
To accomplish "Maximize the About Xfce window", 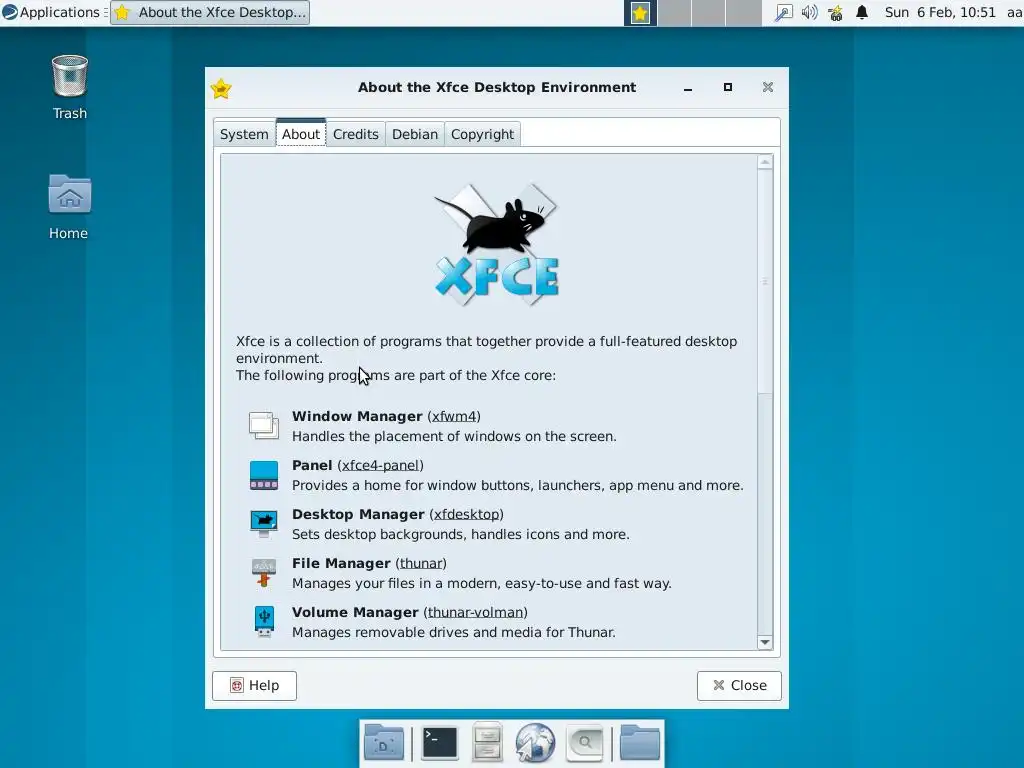I will coord(728,88).
